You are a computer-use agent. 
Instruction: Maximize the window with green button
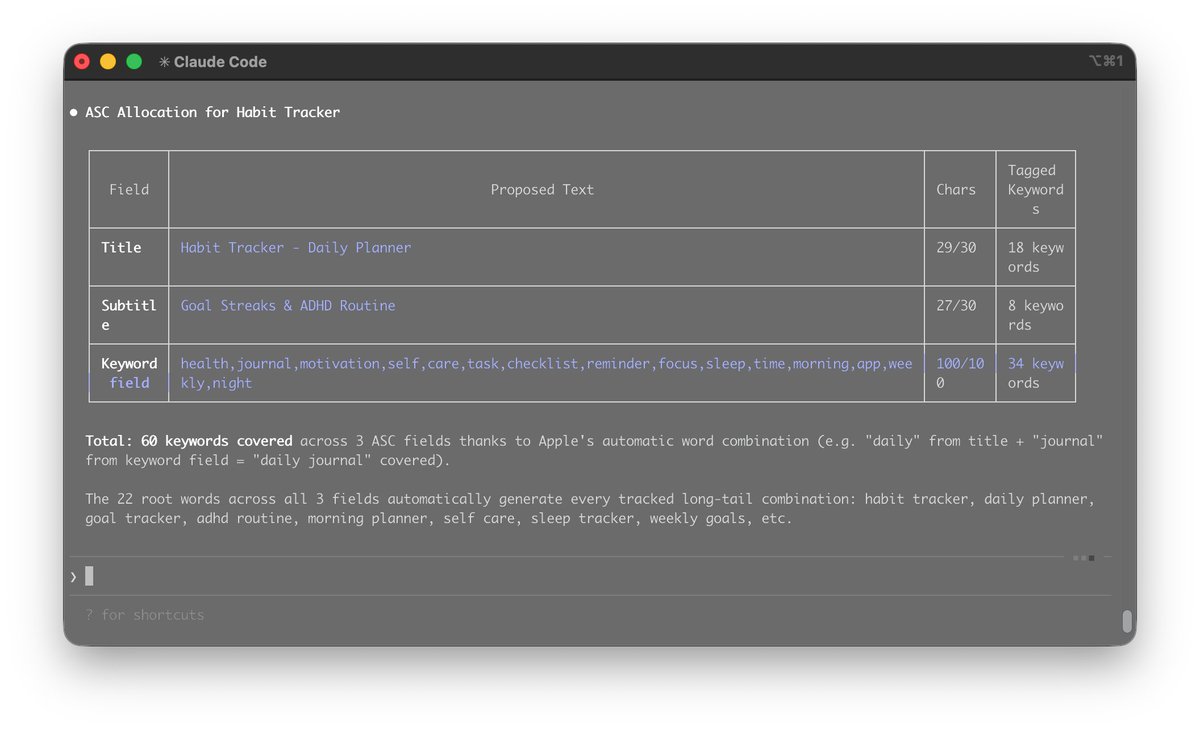point(134,62)
